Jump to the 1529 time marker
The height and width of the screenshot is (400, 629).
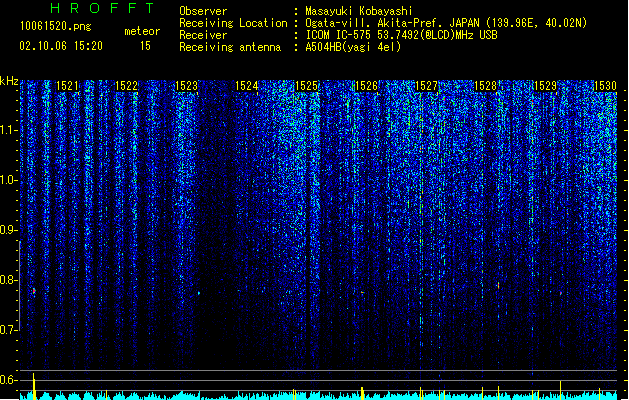[x=546, y=86]
